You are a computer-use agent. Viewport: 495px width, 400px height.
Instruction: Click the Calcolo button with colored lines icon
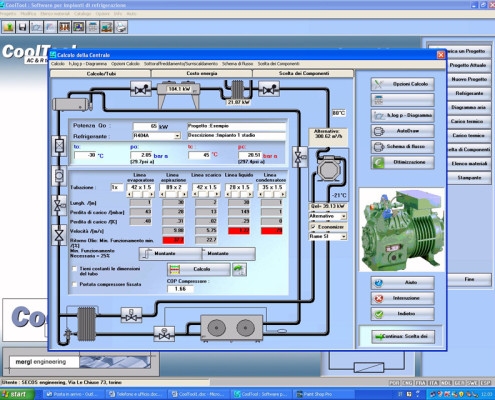pos(199,269)
